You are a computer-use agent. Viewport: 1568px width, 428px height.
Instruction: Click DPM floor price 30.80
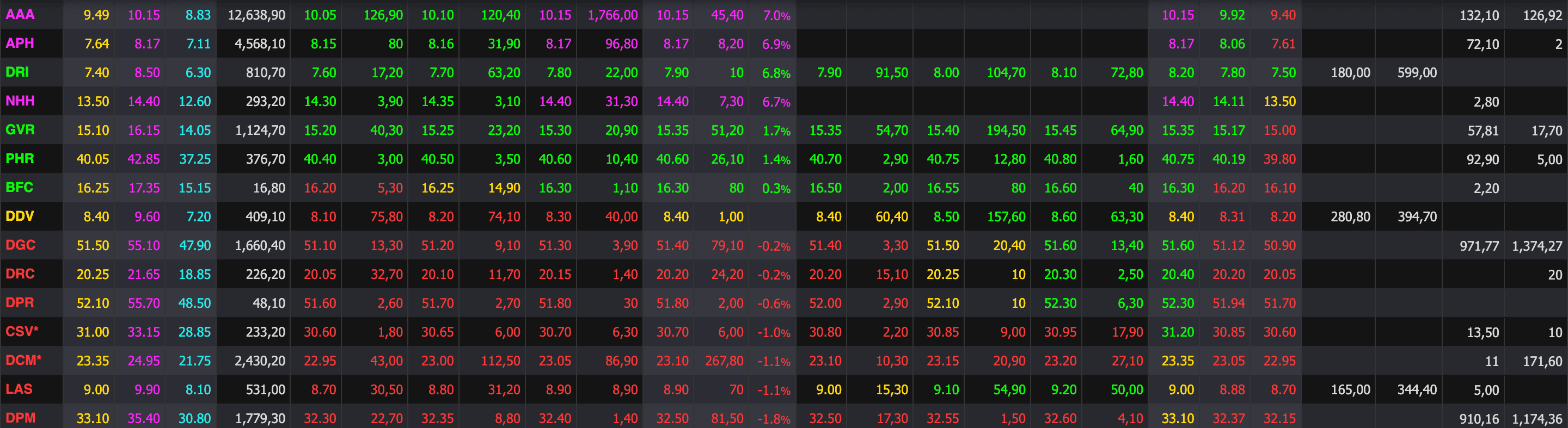(194, 418)
